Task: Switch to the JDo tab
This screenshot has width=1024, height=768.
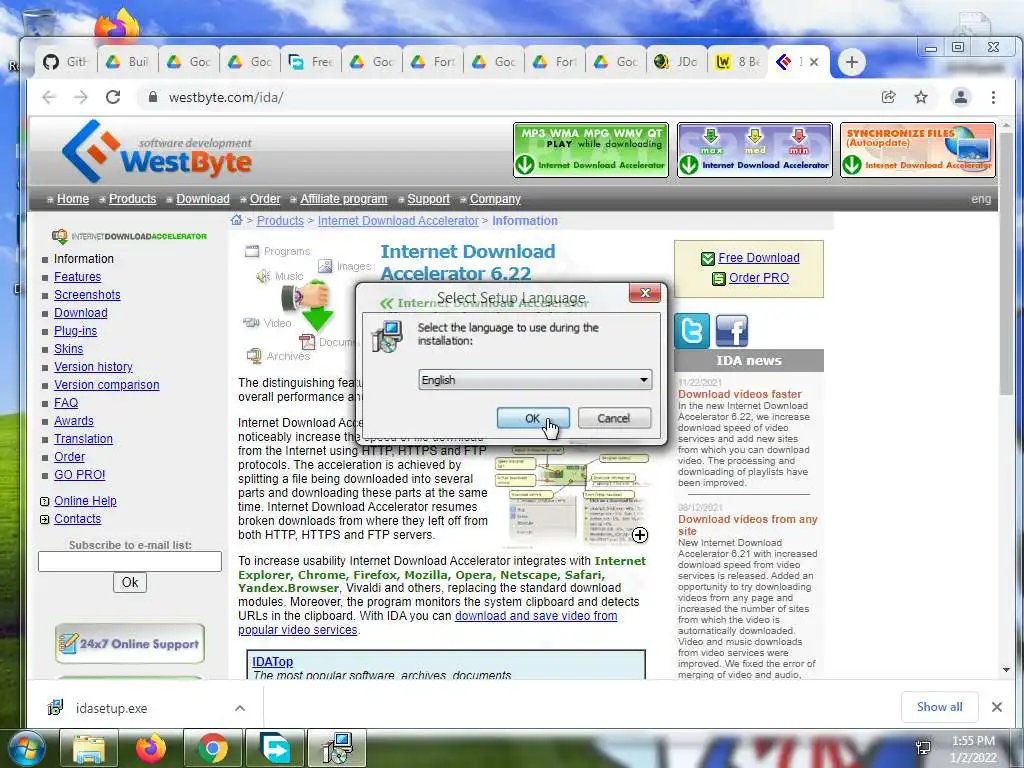Action: (x=676, y=62)
